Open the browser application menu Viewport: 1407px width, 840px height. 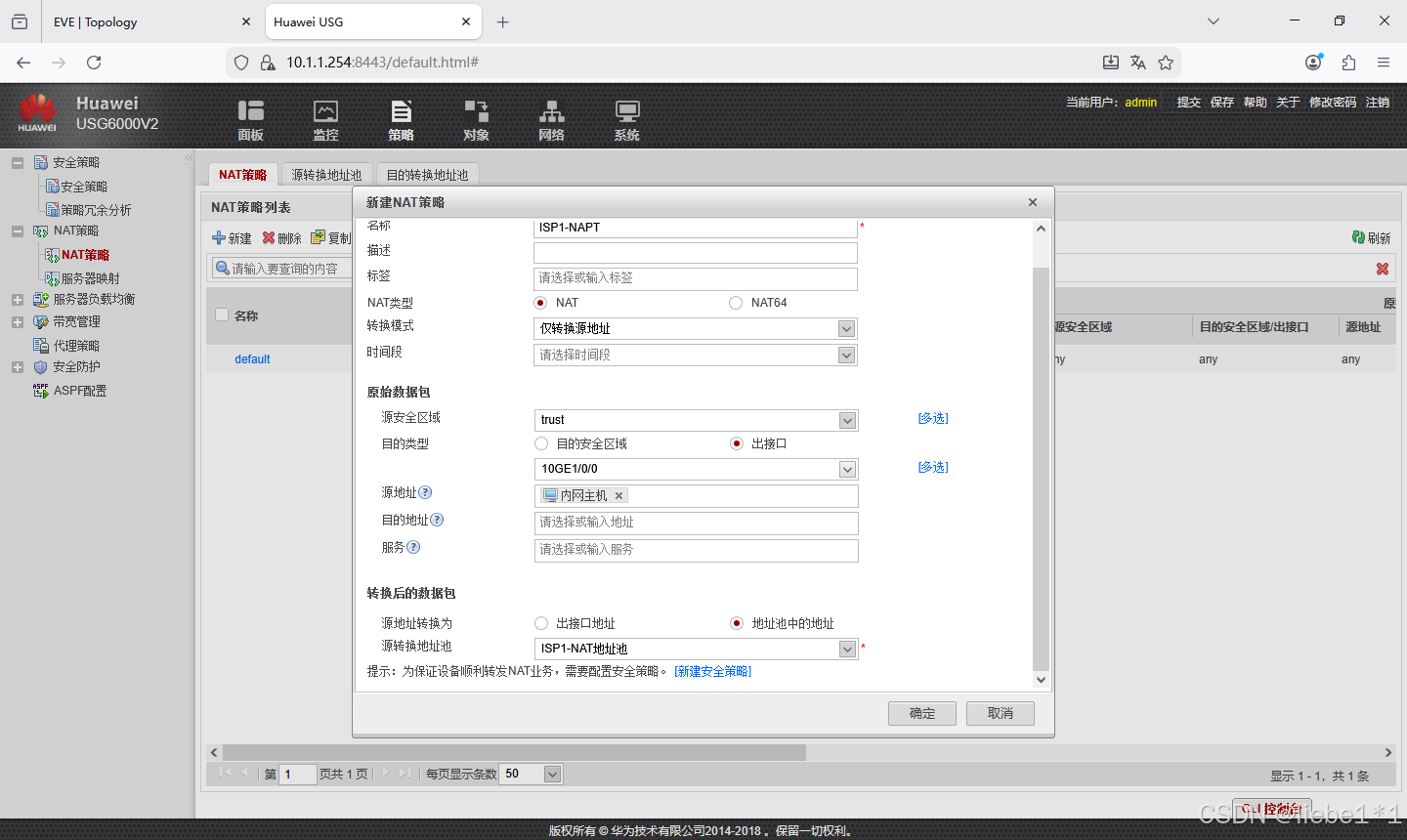point(1384,63)
